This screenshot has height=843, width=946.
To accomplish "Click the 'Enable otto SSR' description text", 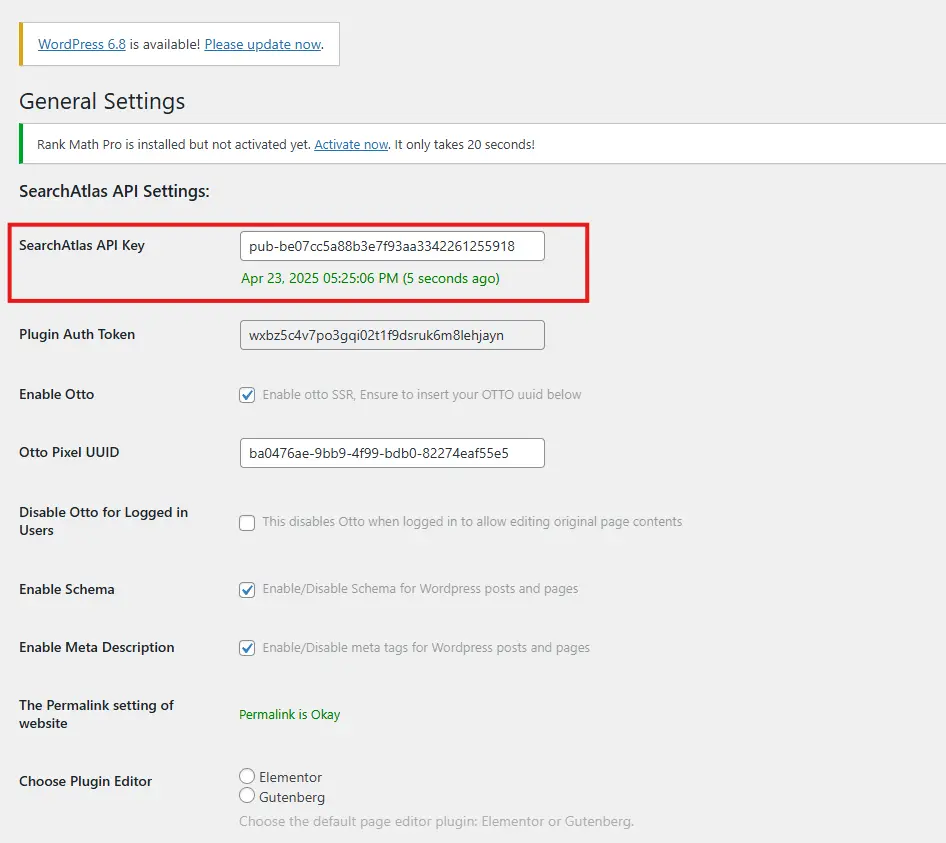I will 421,395.
